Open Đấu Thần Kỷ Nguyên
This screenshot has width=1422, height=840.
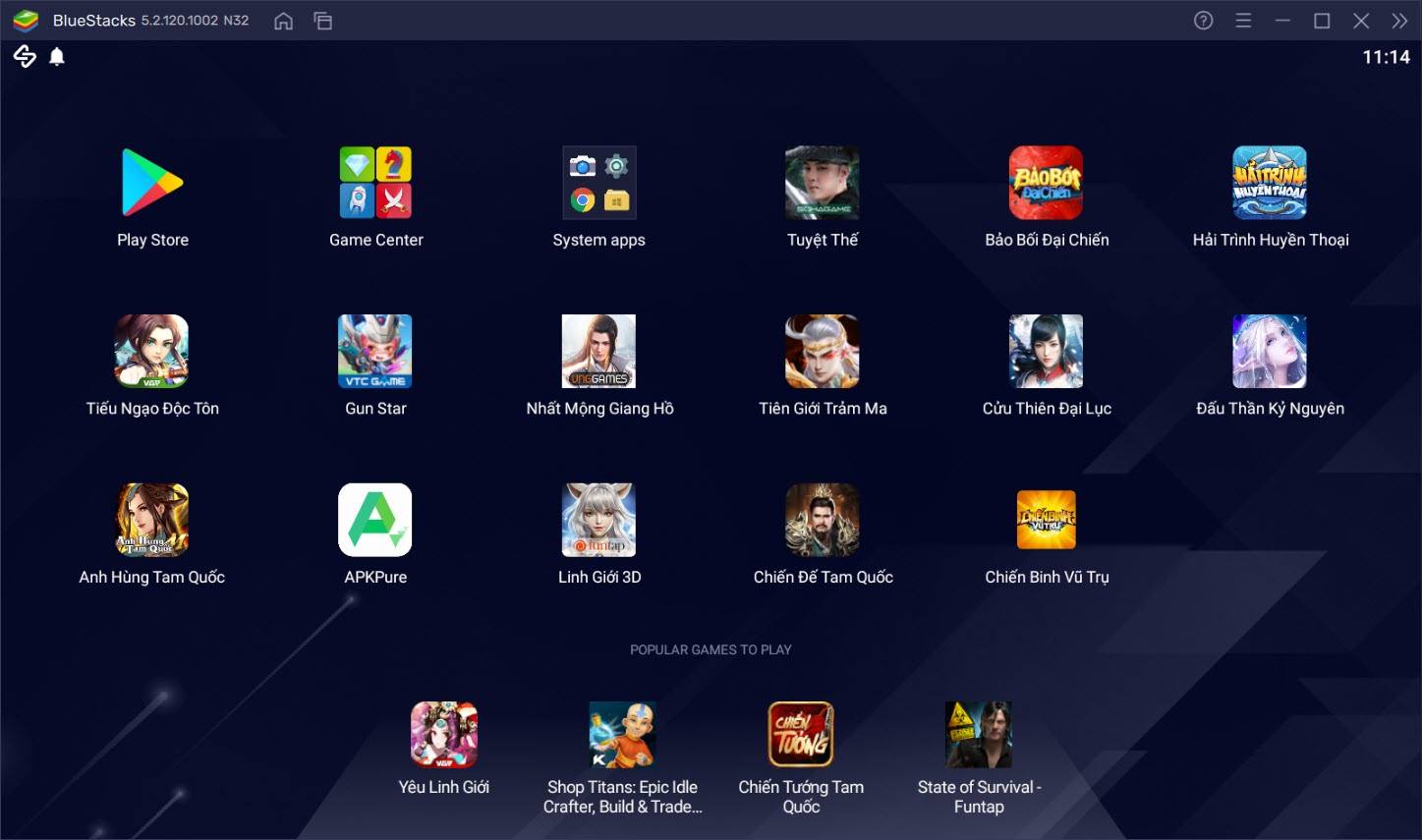1270,352
